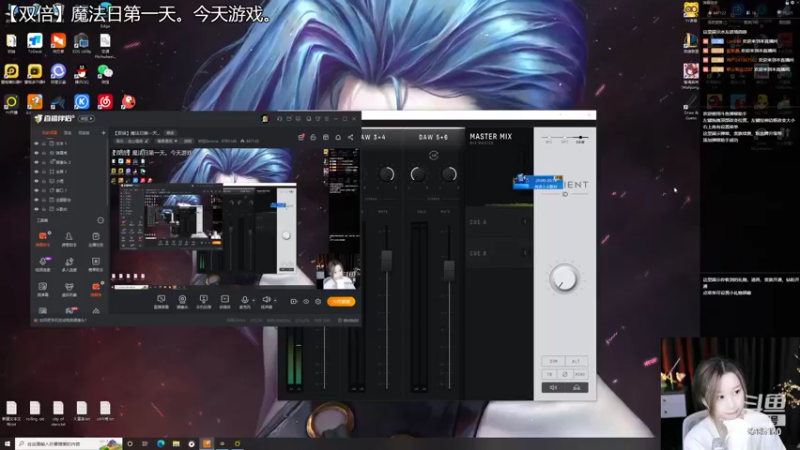The image size is (800, 450).
Task: Click the screen capture icon in bottom toolbar
Action: [161, 299]
